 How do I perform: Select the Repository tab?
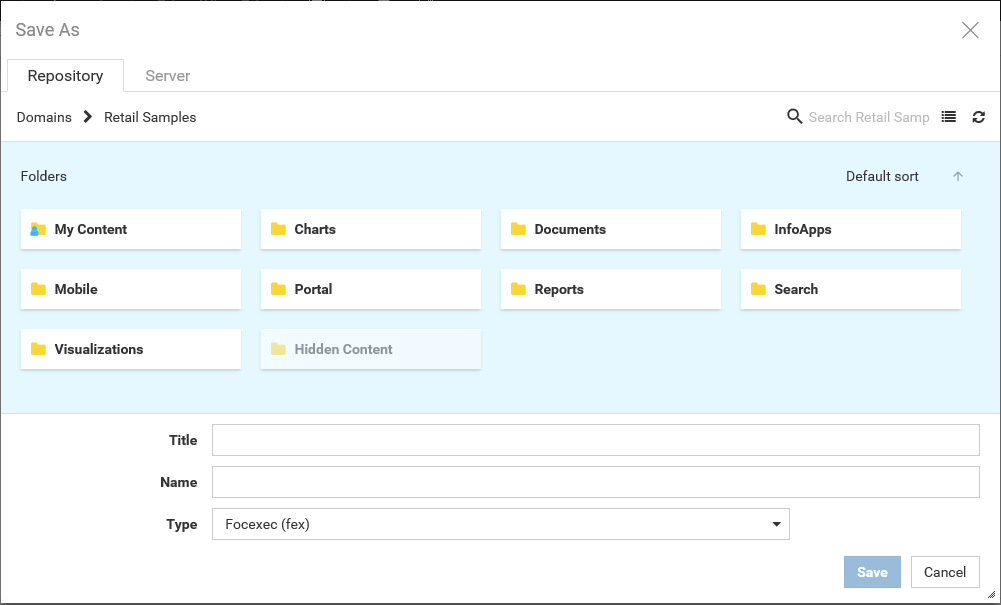65,76
